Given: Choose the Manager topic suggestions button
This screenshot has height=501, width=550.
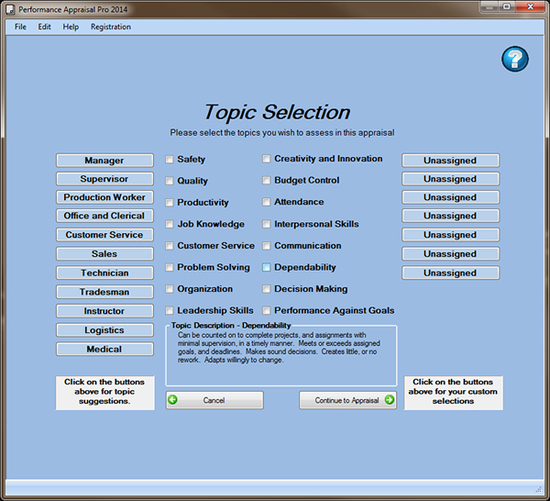Looking at the screenshot, I should 105,160.
